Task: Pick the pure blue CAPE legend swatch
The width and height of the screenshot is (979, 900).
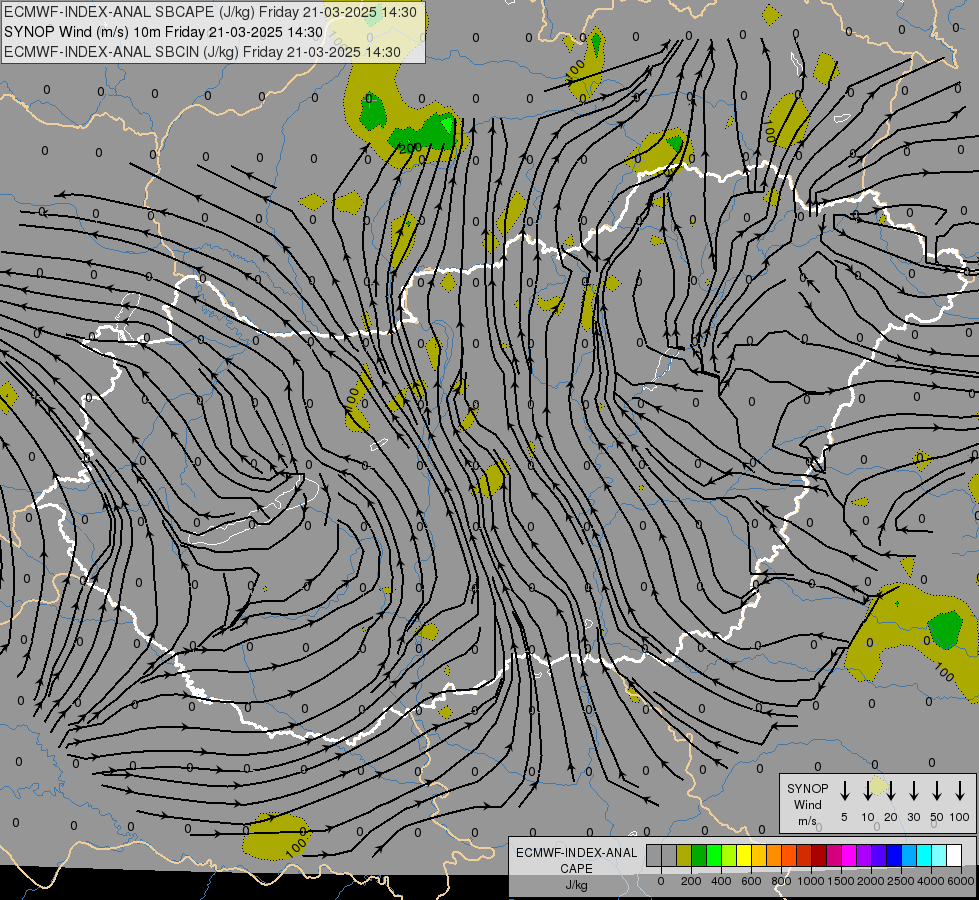Action: (x=894, y=855)
